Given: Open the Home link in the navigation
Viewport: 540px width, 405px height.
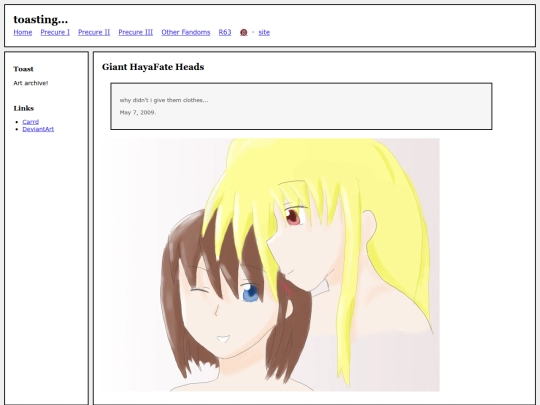Looking at the screenshot, I should [23, 32].
